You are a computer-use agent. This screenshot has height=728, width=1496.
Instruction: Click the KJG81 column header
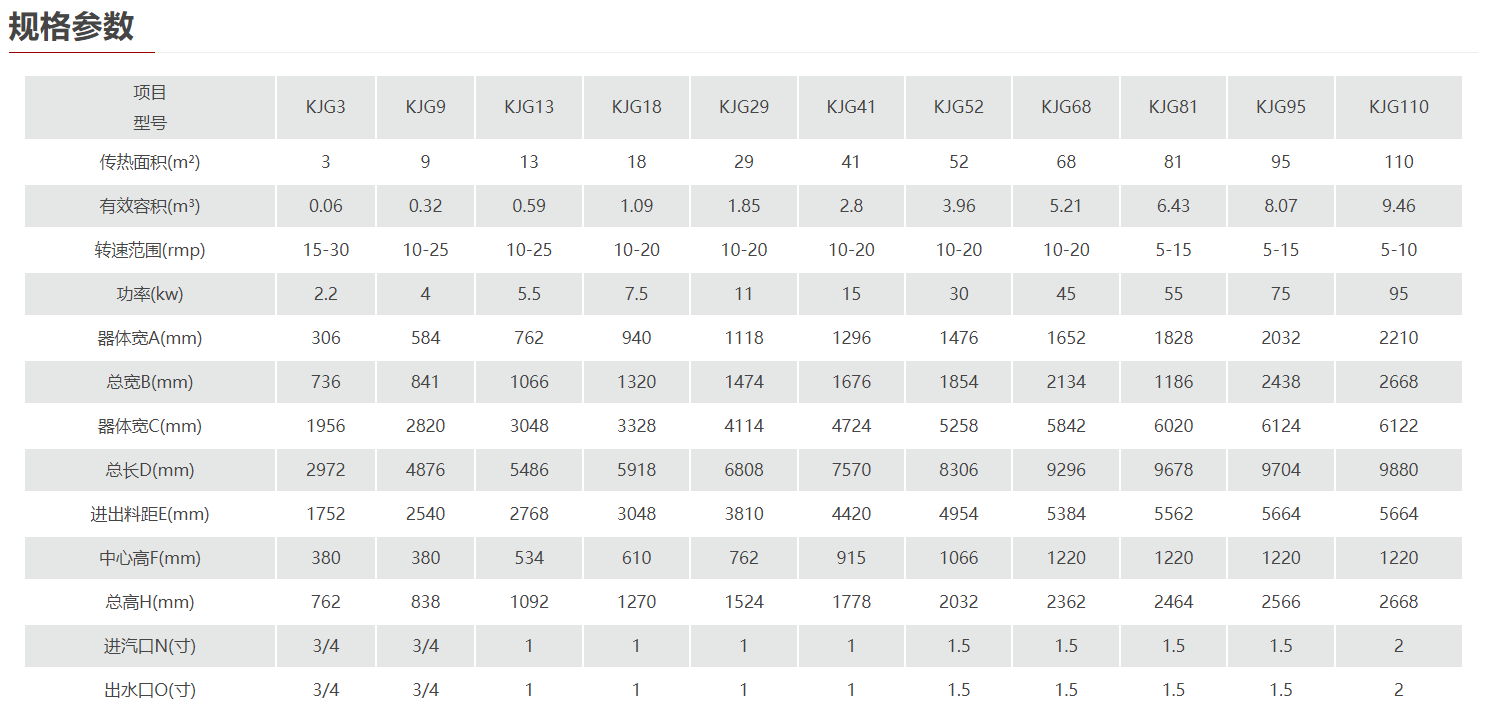pyautogui.click(x=1174, y=107)
